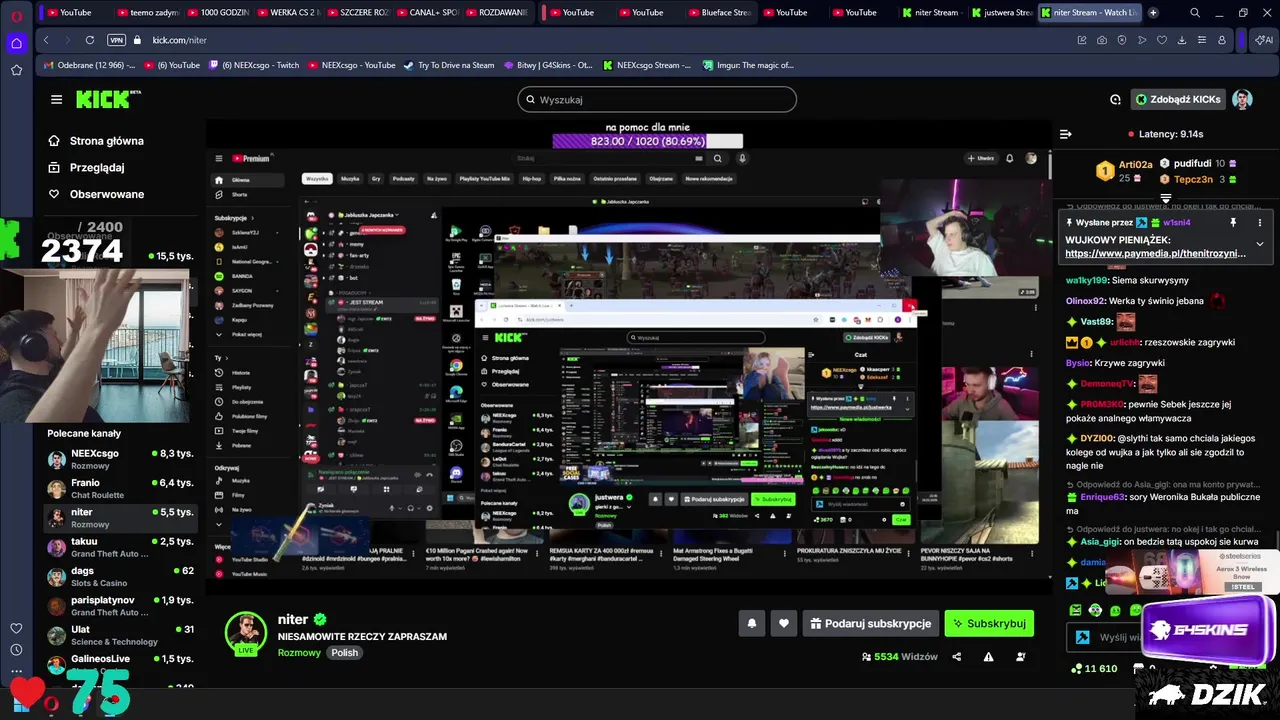Open a new browser tab
The image size is (1280, 720).
click(1153, 13)
